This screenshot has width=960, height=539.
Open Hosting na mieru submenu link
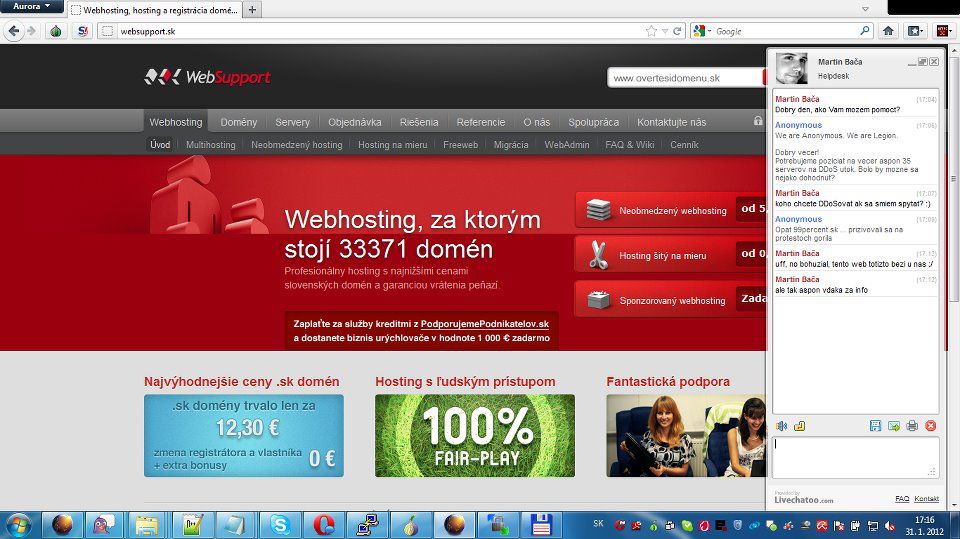[x=392, y=145]
